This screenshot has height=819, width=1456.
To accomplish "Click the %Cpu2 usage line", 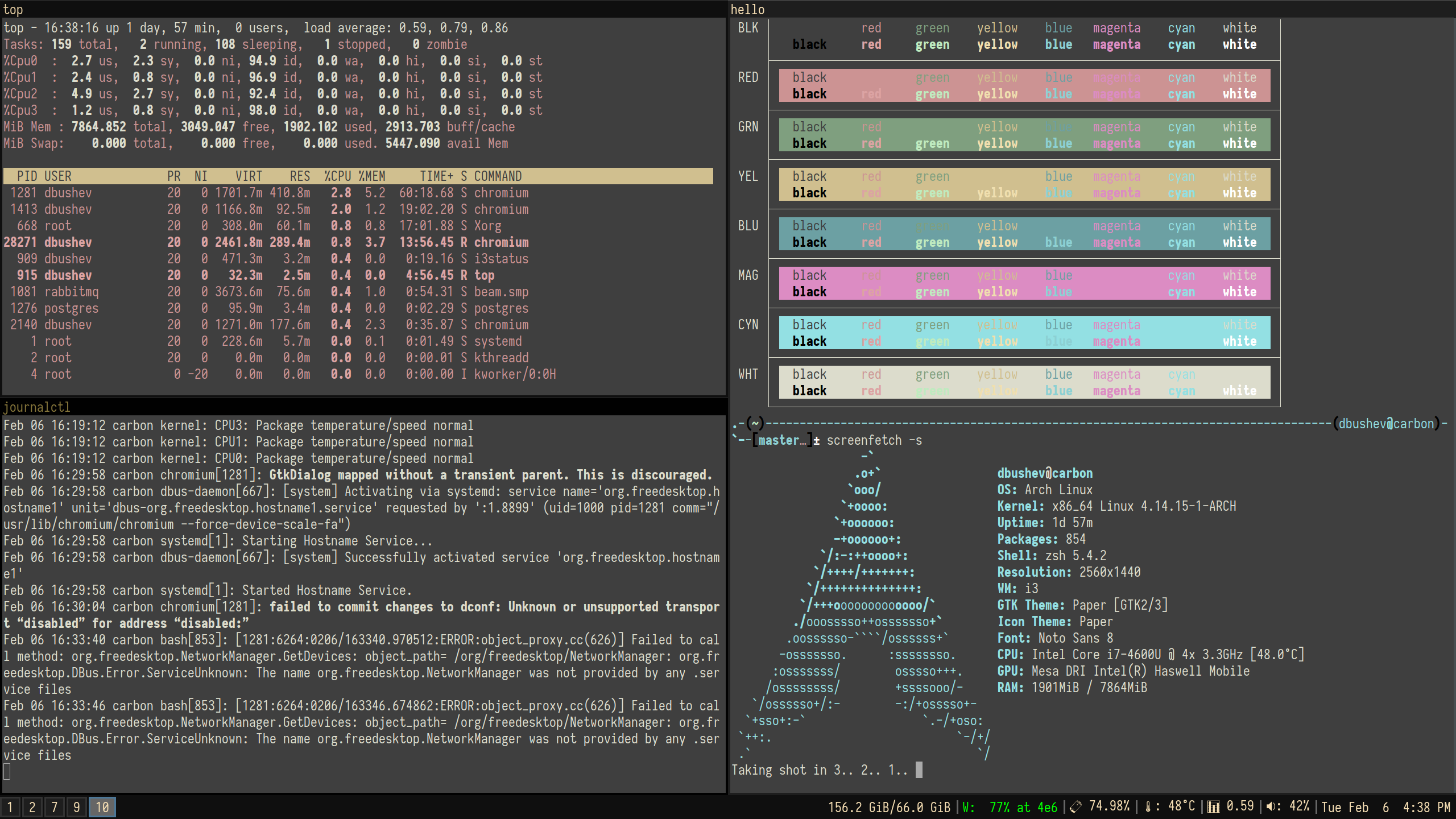I will pos(273,94).
